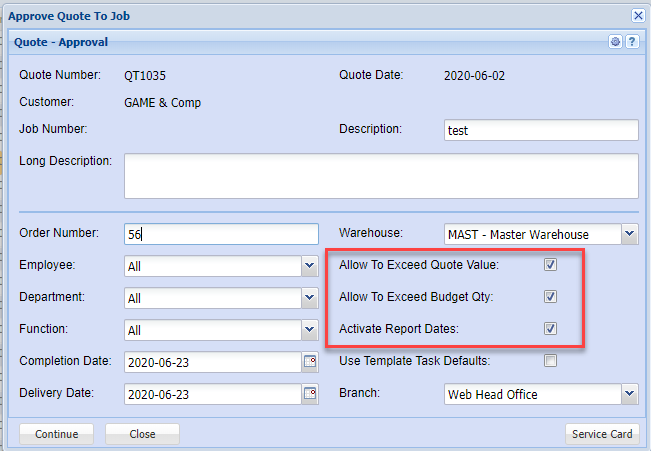
Task: Open the Service Card button
Action: 601,434
